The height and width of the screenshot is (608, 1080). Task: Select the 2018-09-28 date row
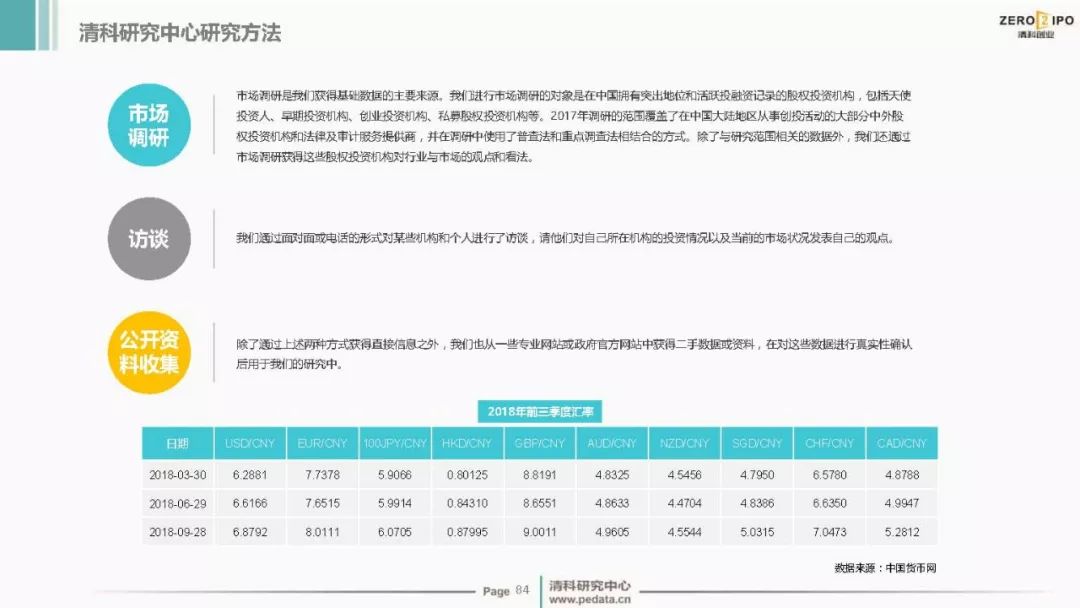pyautogui.click(x=177, y=532)
